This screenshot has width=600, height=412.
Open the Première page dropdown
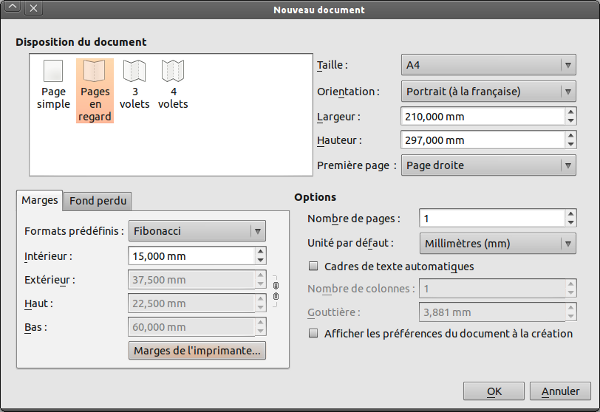(x=488, y=165)
